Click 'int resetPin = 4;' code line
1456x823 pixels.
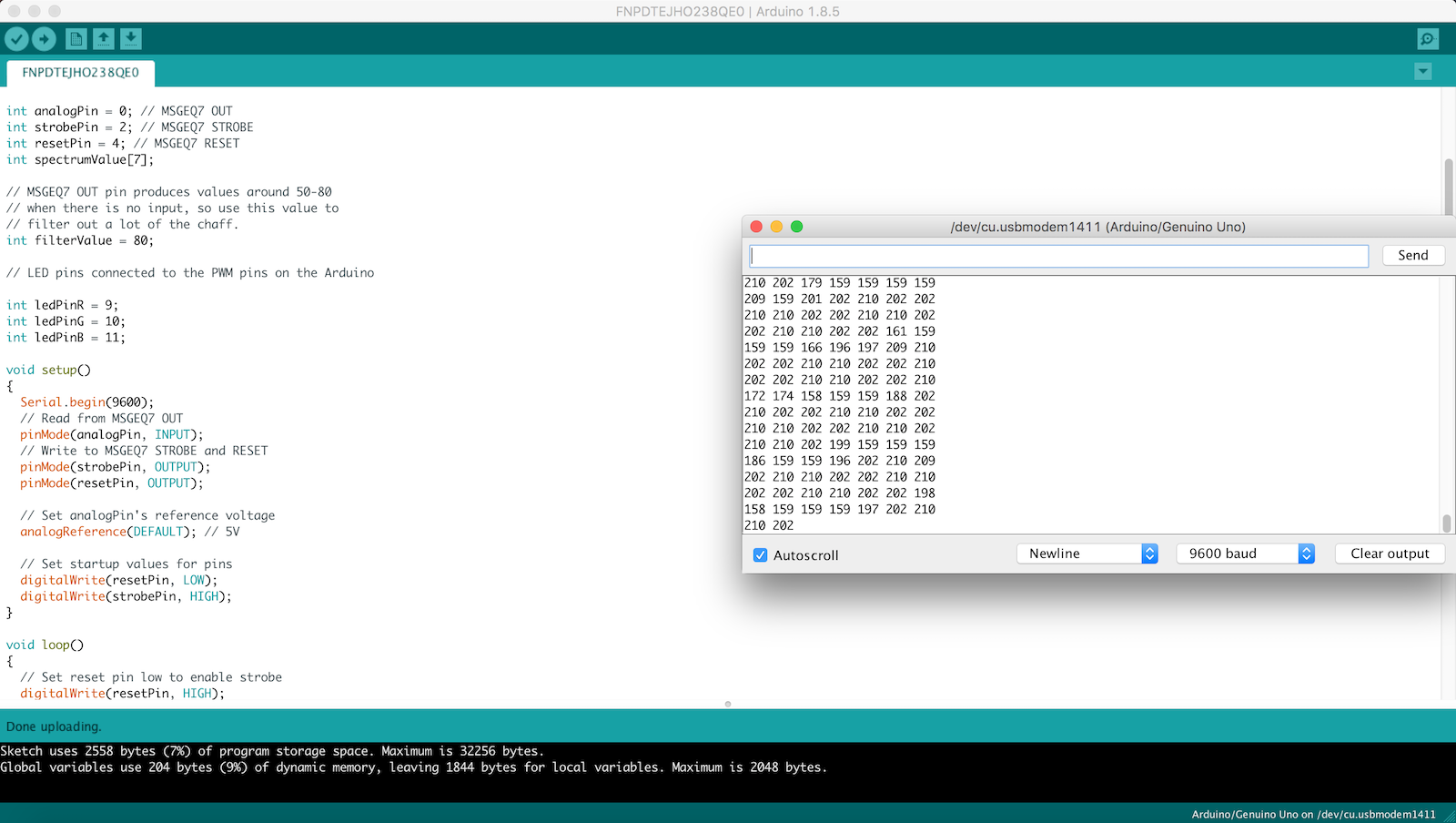coord(66,143)
